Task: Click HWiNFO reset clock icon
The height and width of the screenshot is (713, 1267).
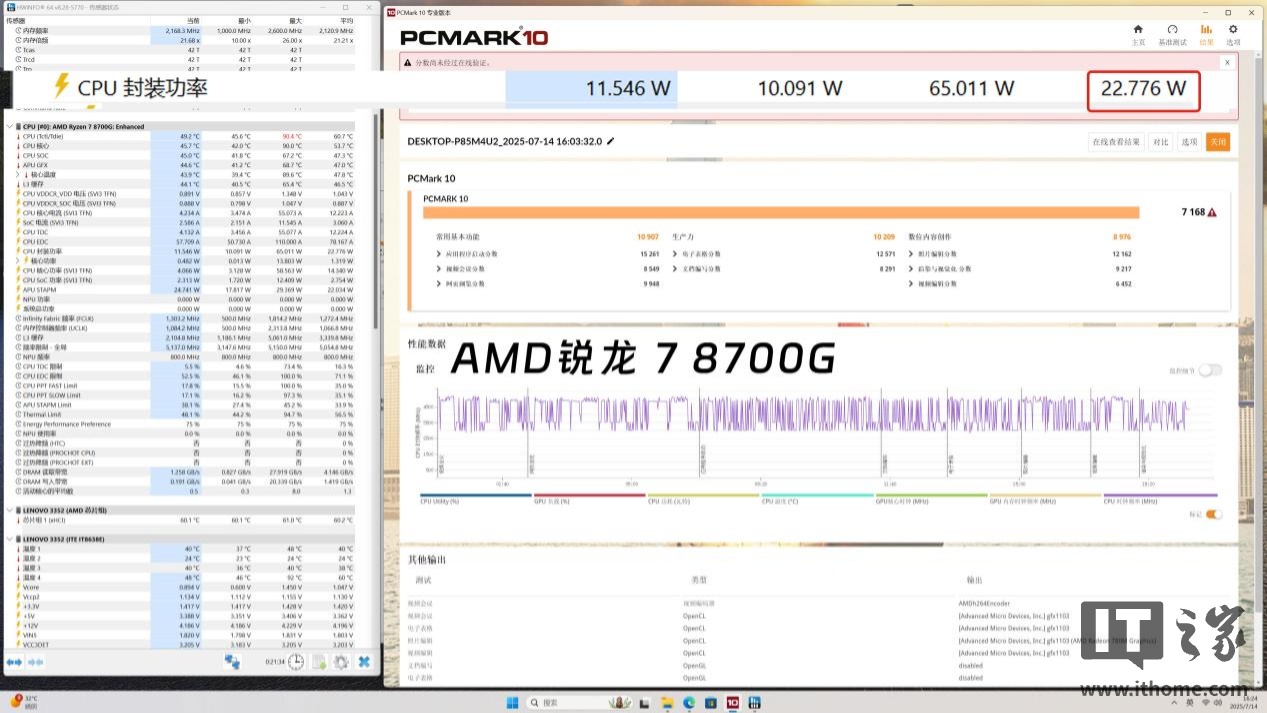Action: point(296,662)
